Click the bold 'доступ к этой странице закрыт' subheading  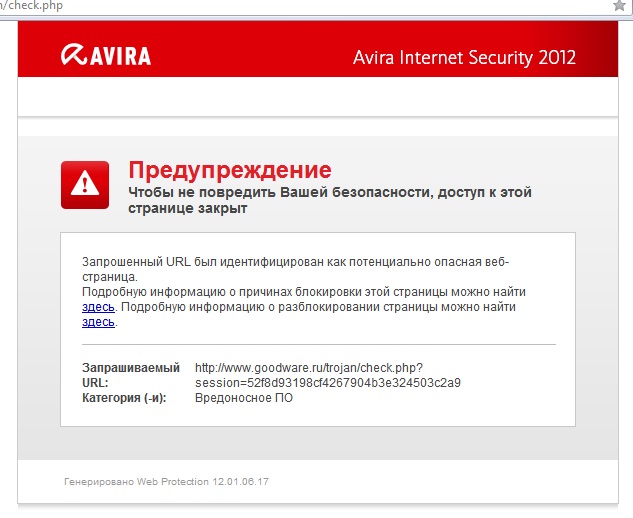pyautogui.click(x=330, y=200)
